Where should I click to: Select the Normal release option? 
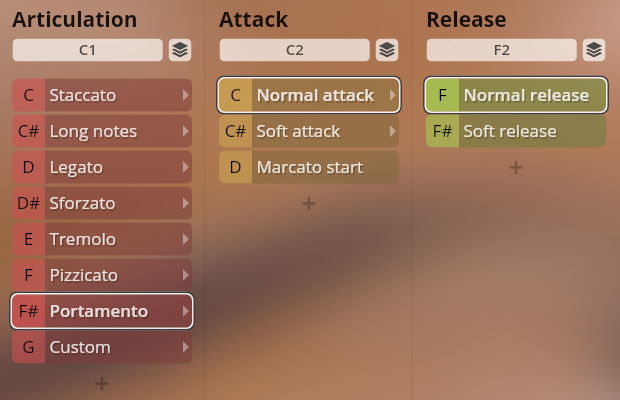point(525,95)
